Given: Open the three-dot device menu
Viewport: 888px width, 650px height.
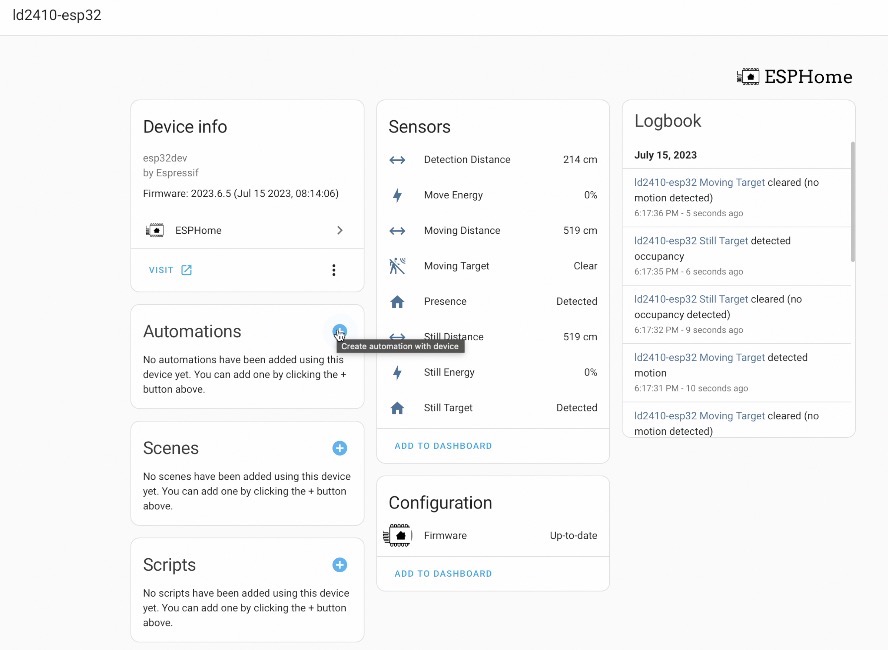Looking at the screenshot, I should pyautogui.click(x=334, y=270).
